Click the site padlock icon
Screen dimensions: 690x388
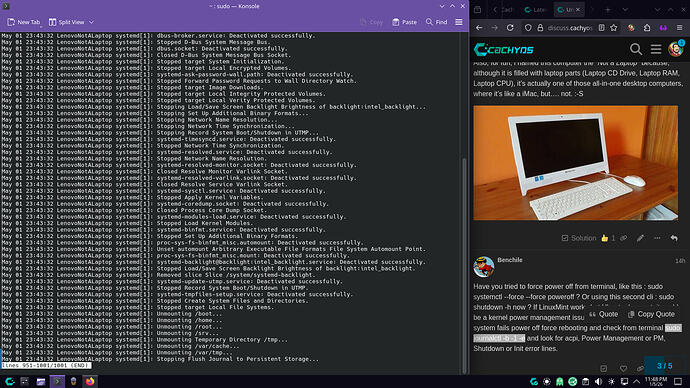click(x=540, y=28)
